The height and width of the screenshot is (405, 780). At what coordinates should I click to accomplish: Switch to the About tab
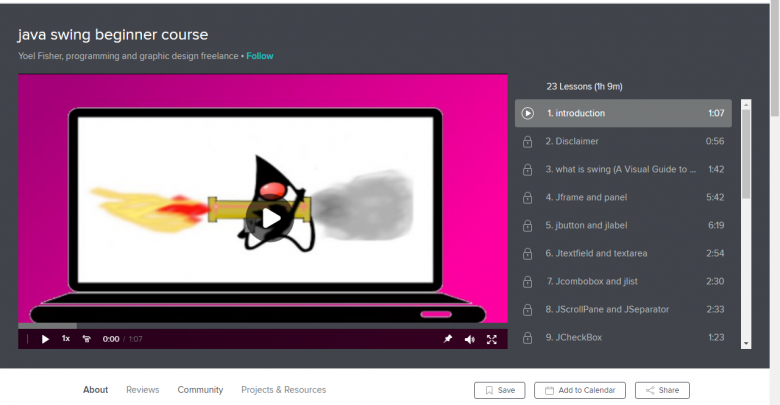pyautogui.click(x=96, y=390)
